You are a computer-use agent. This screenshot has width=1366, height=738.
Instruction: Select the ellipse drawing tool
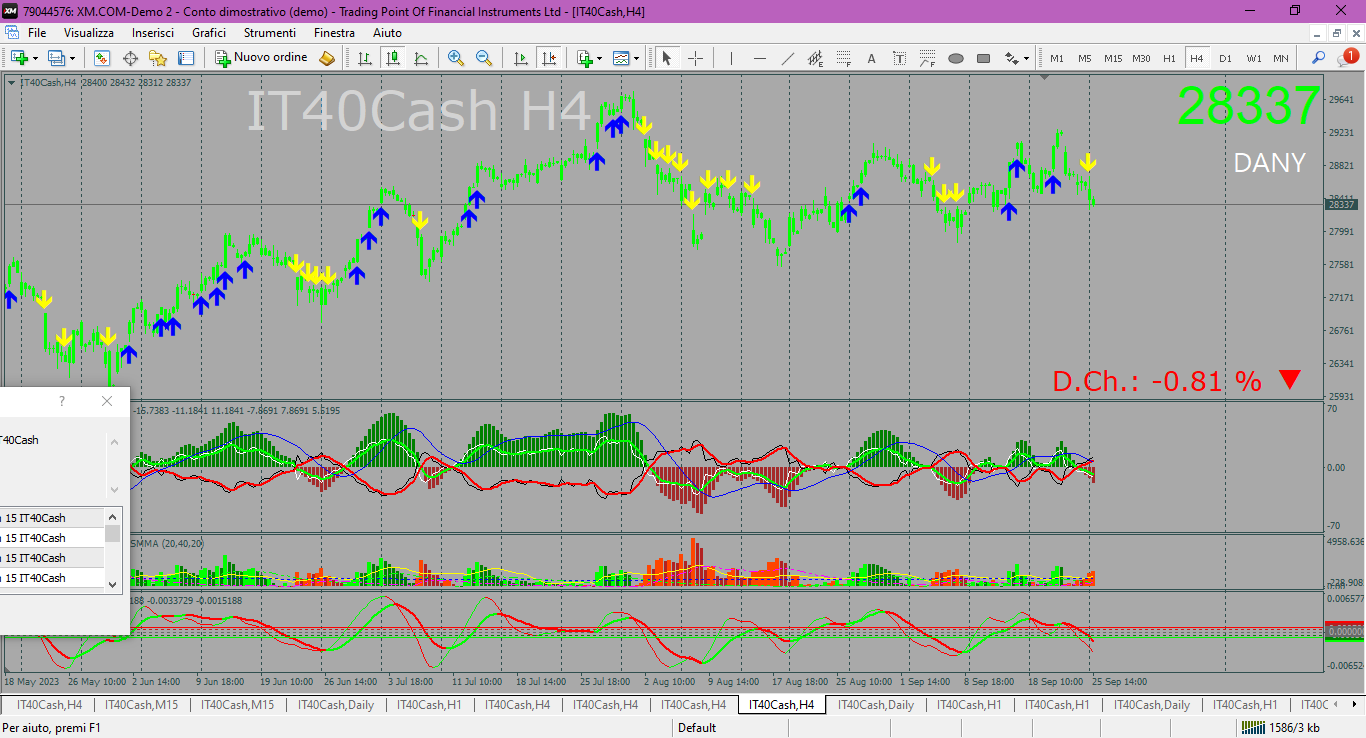955,58
